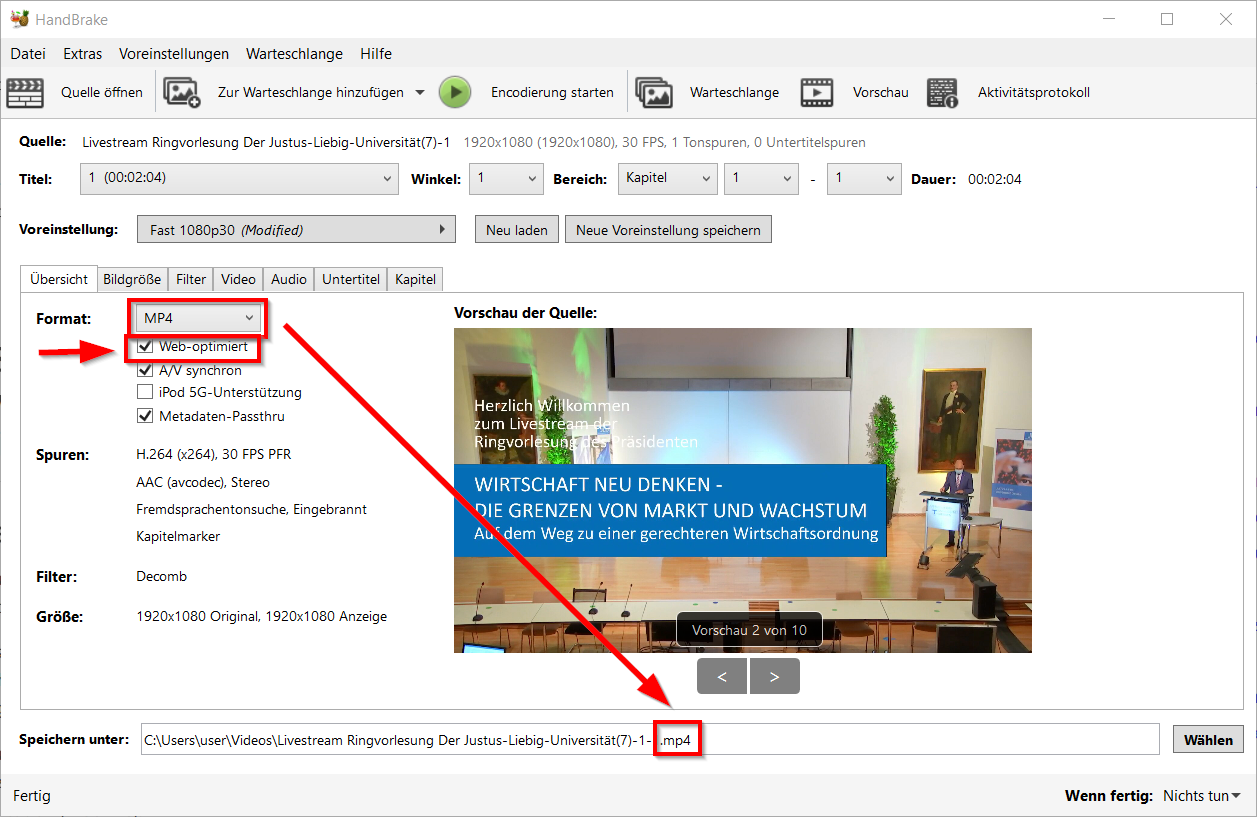Click the Wählen button
The height and width of the screenshot is (817, 1257).
click(1208, 740)
